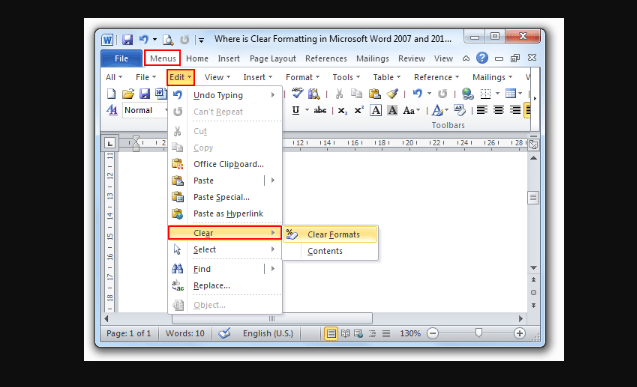637x387 pixels.
Task: Align text right
Action: pyautogui.click(x=515, y=110)
